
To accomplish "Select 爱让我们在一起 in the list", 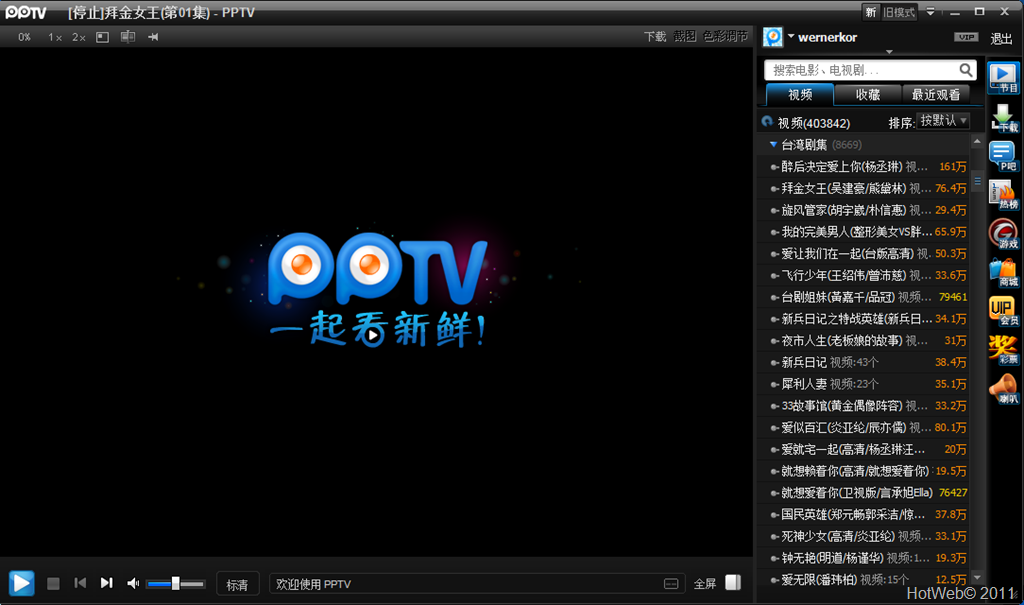I will coord(863,253).
